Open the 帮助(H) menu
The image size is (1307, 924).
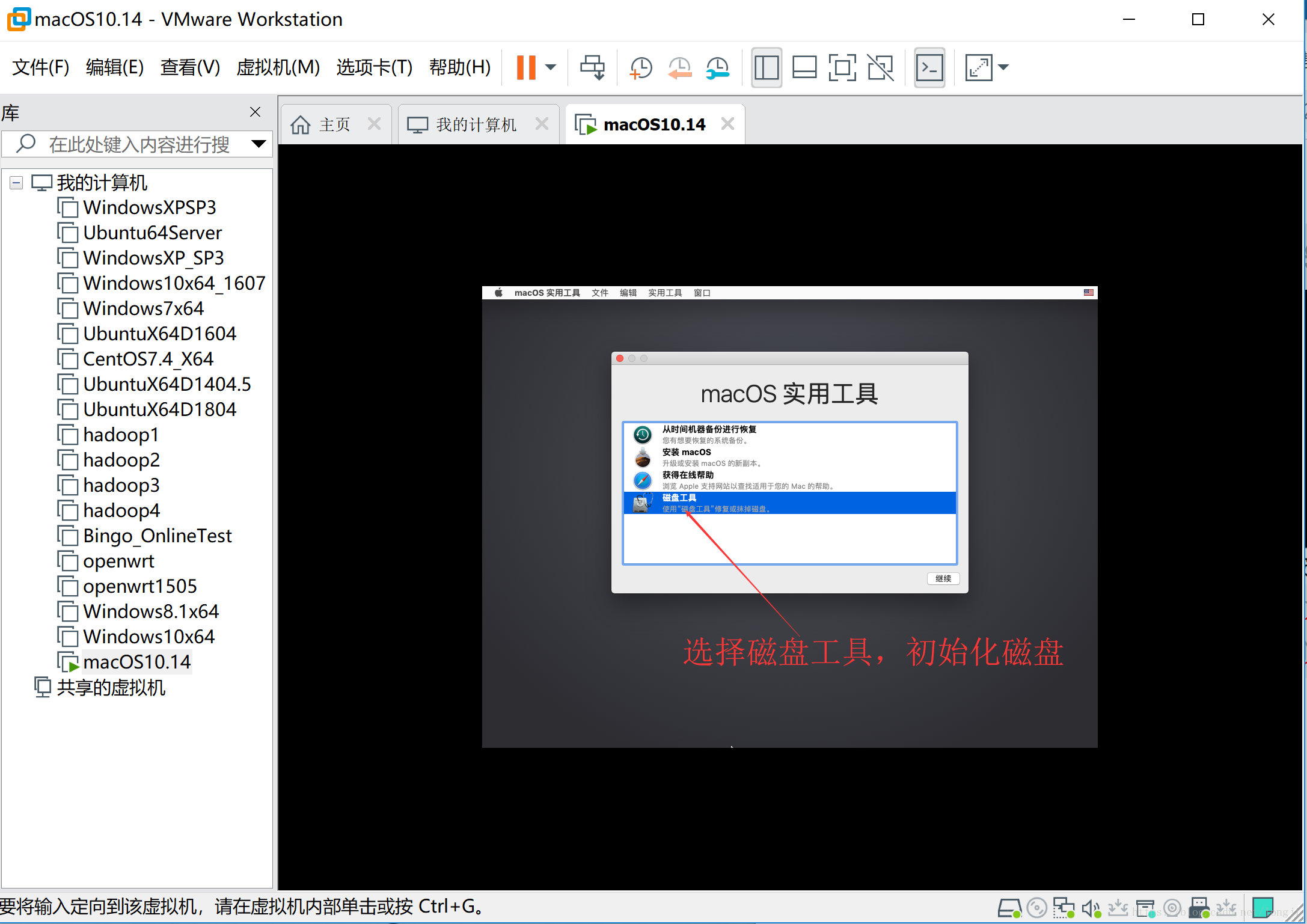(x=460, y=67)
